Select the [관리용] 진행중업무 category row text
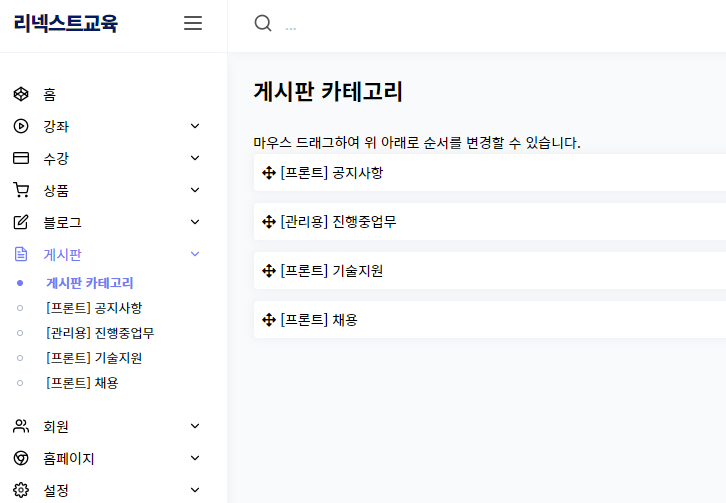This screenshot has height=503, width=726. [x=338, y=221]
